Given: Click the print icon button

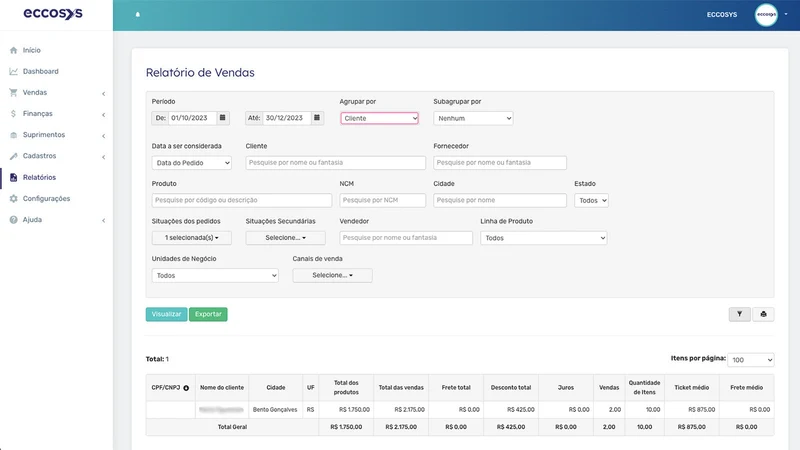Looking at the screenshot, I should [763, 314].
